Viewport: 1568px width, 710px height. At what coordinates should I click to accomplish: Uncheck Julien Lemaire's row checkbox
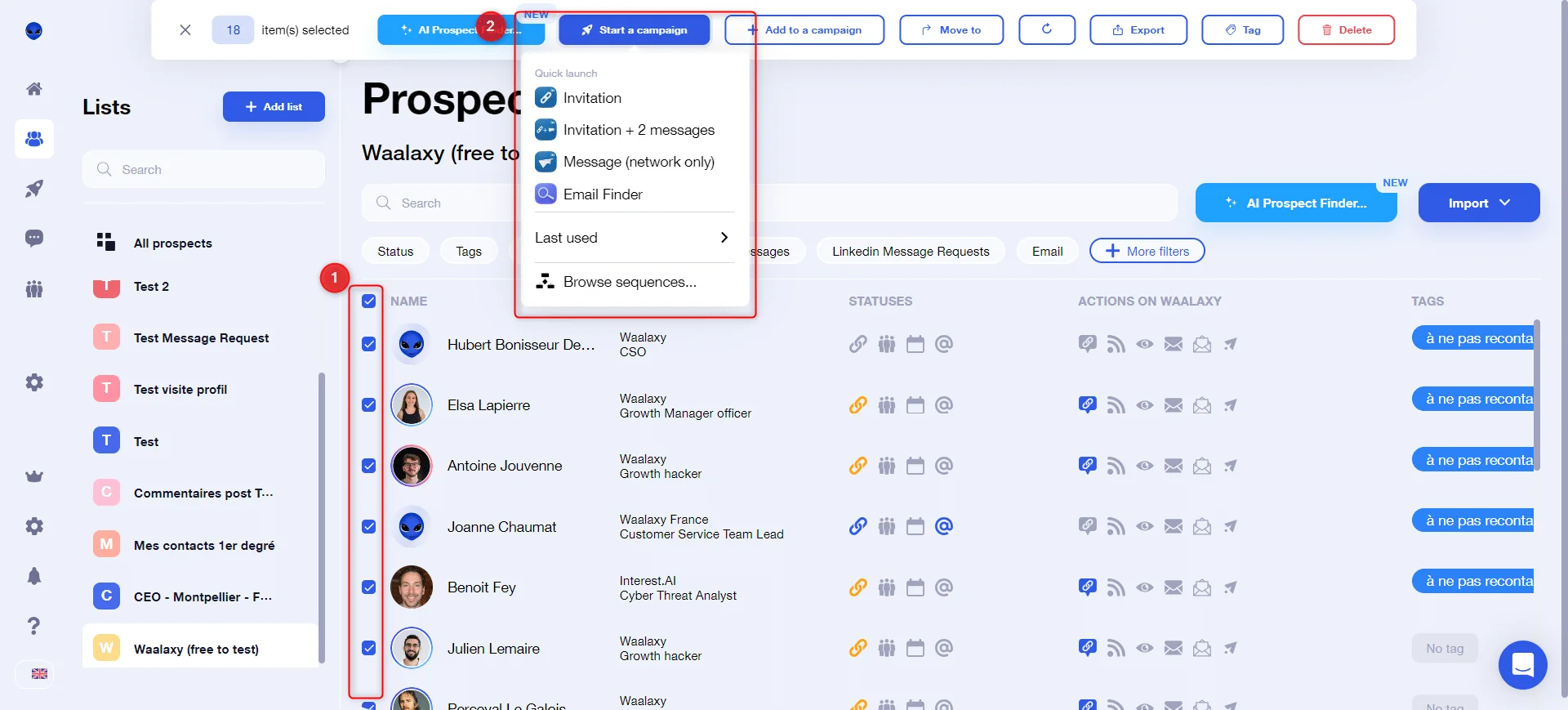tap(369, 648)
